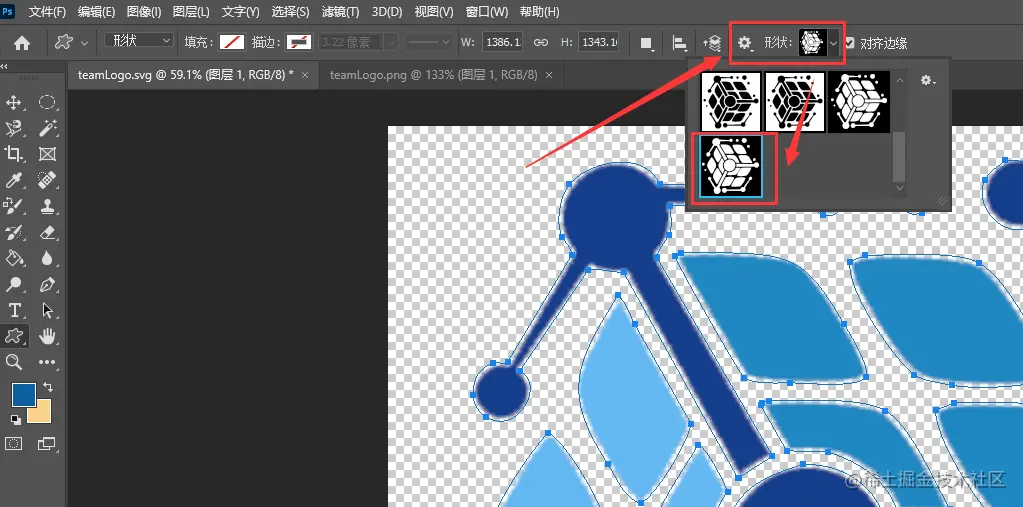1023x507 pixels.
Task: Expand the 形状 shape picker dropdown arrow
Action: 833,43
